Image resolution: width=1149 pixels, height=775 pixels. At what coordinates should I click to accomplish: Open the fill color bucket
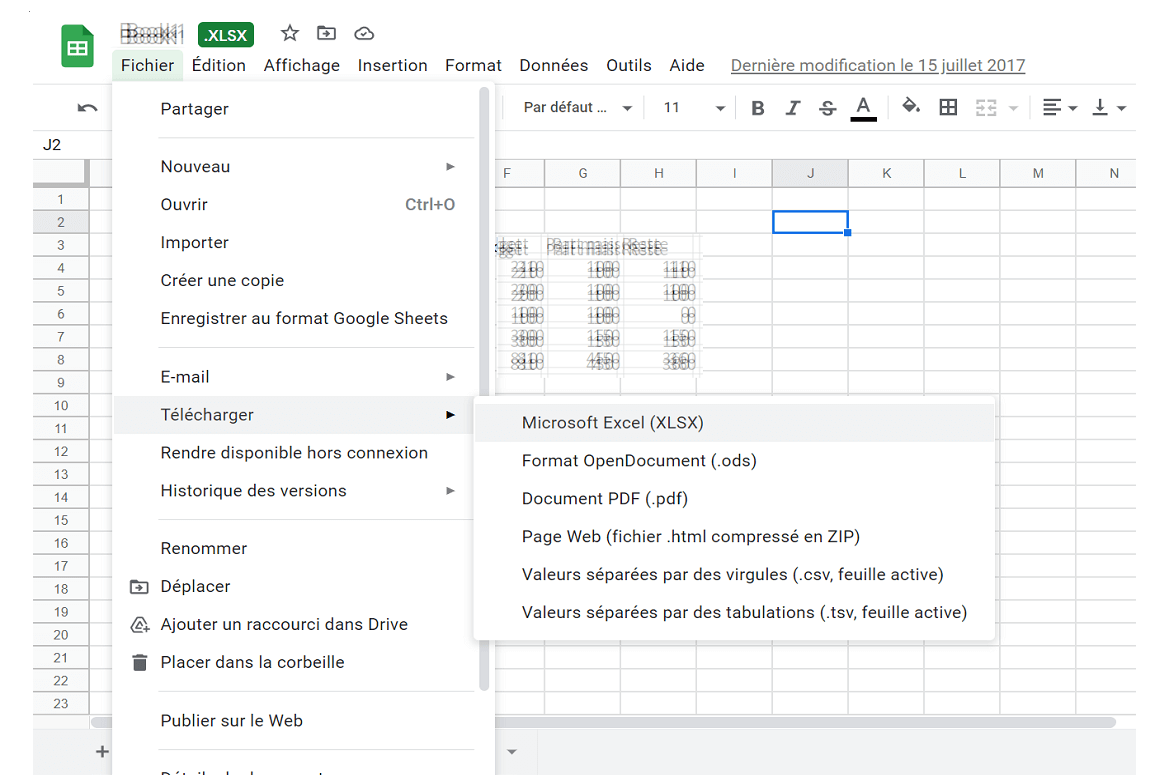click(910, 107)
